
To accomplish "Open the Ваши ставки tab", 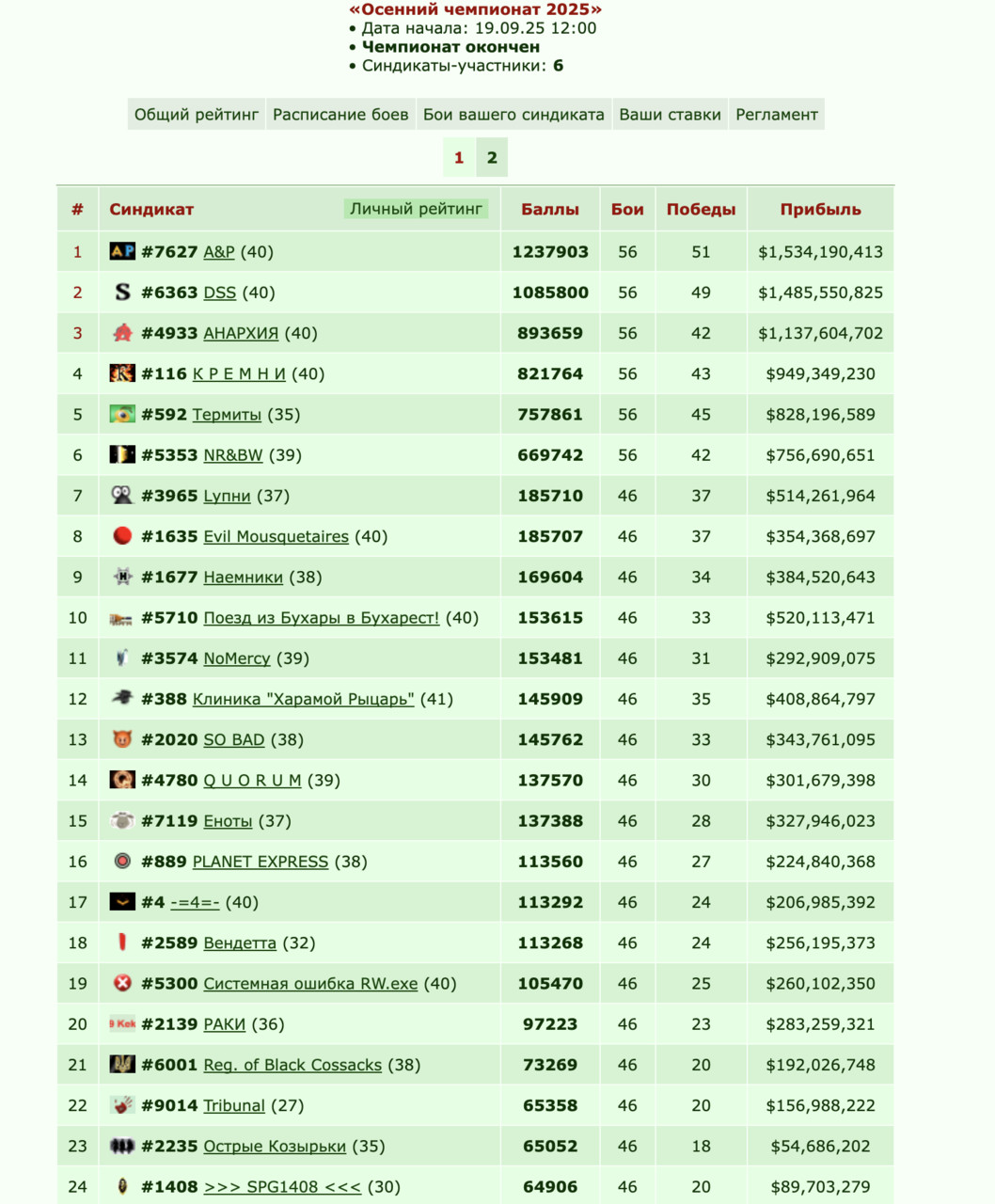I will pyautogui.click(x=670, y=115).
